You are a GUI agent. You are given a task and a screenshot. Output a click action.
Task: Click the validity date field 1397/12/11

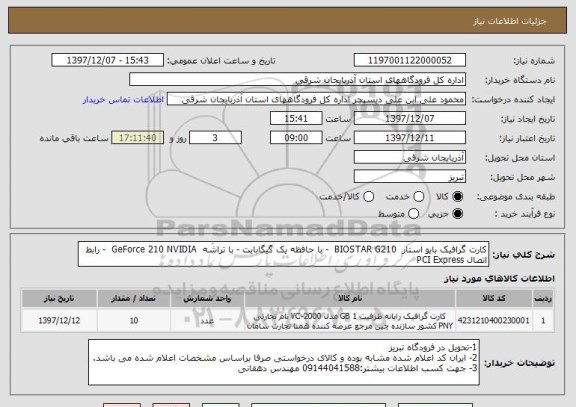point(410,138)
